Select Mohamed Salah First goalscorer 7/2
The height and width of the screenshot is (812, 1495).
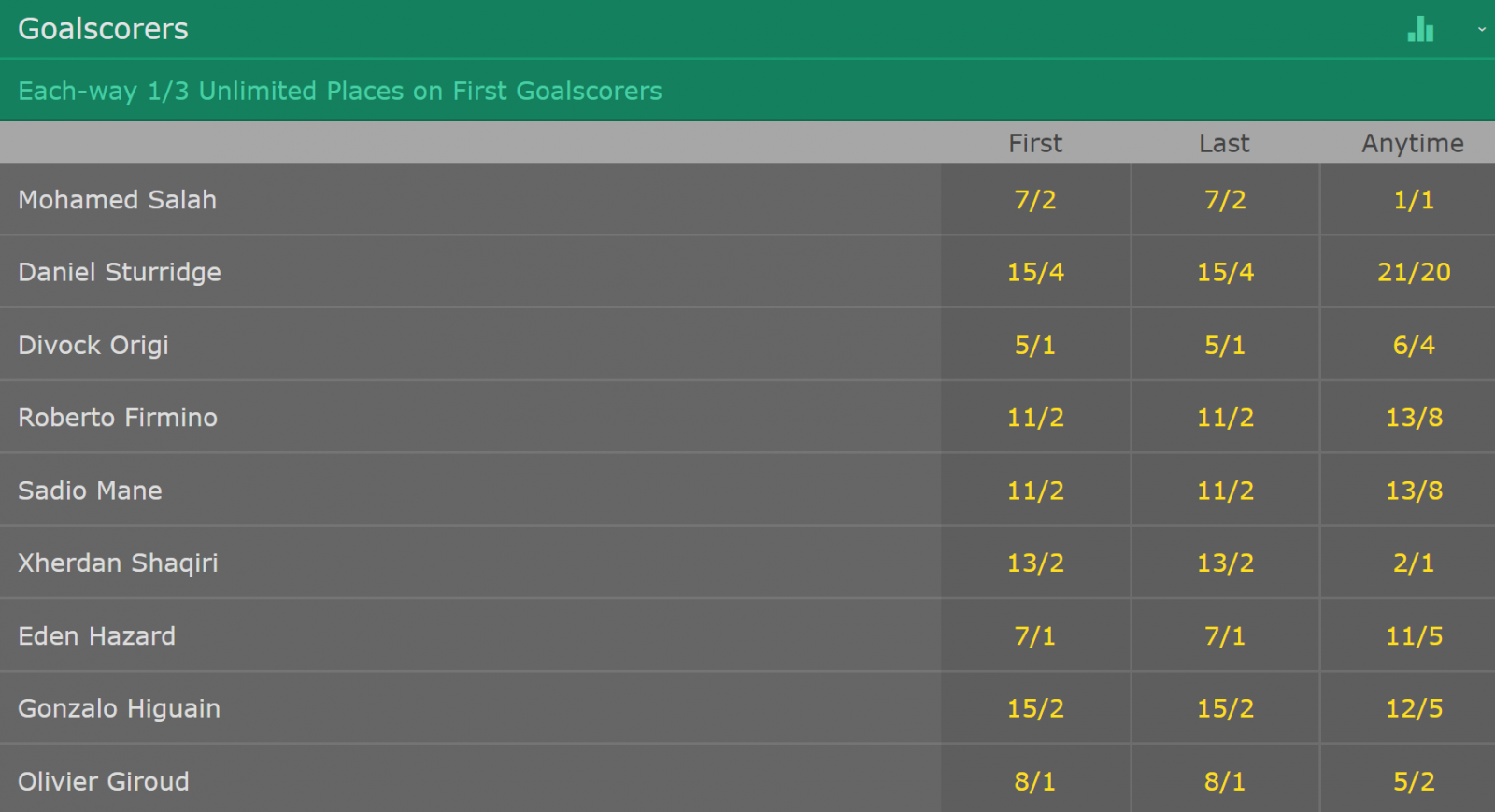point(1035,200)
